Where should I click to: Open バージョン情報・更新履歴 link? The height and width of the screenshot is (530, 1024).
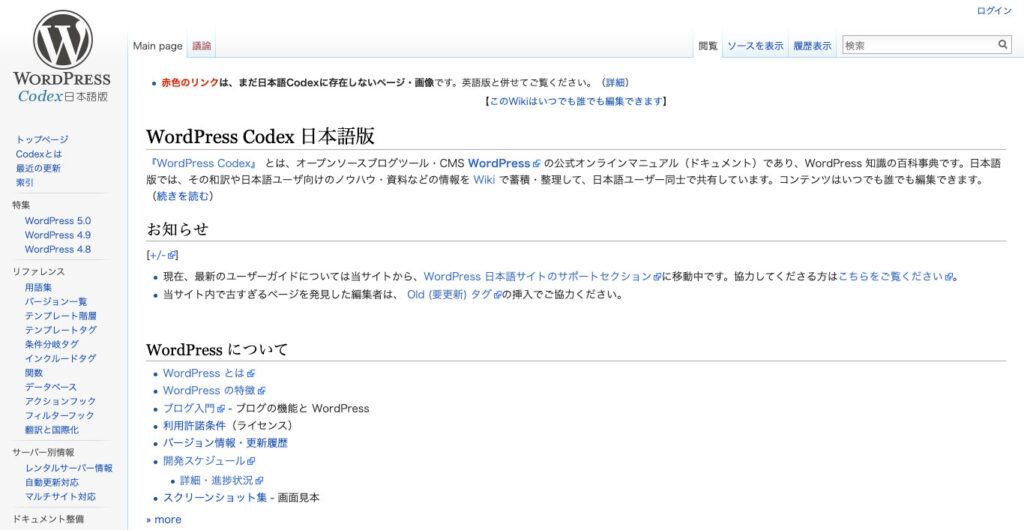pos(225,443)
